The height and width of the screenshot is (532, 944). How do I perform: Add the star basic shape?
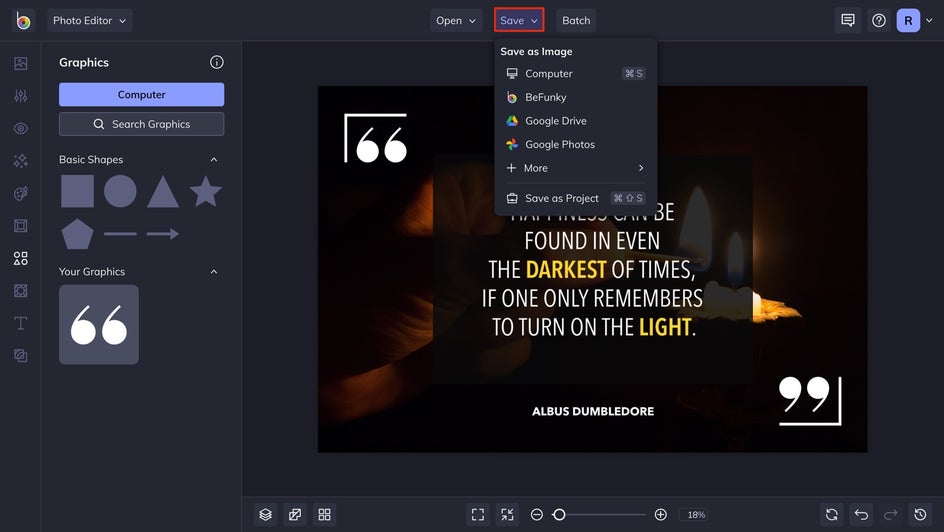[x=206, y=191]
